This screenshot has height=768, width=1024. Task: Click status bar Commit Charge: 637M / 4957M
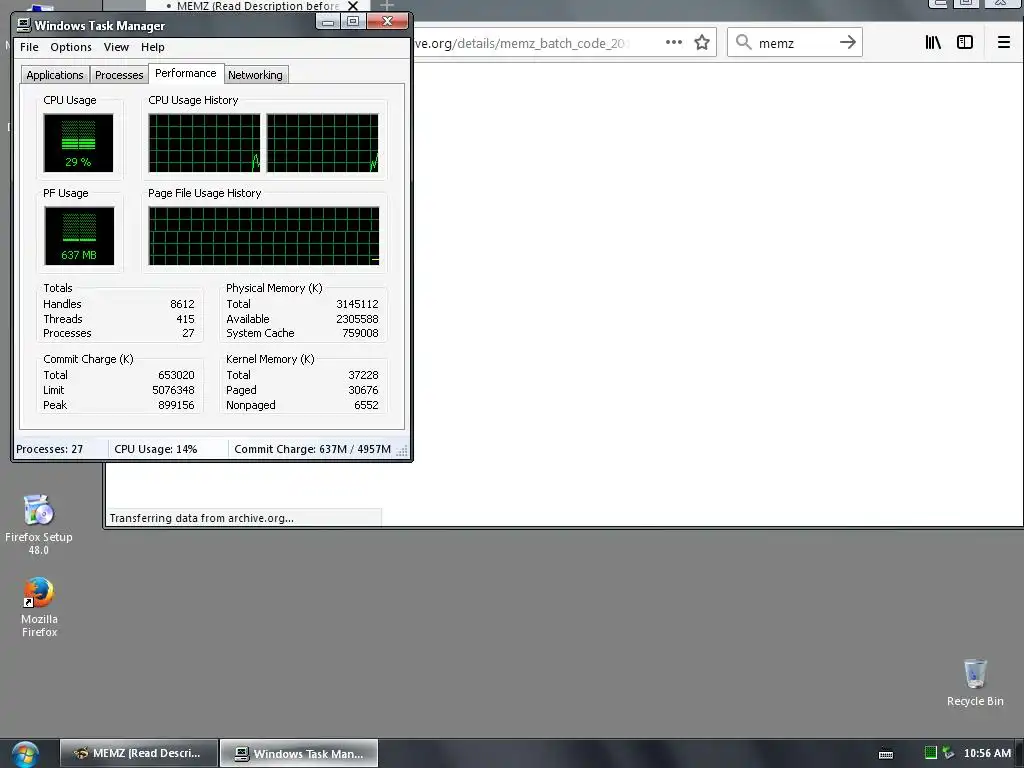[312, 449]
